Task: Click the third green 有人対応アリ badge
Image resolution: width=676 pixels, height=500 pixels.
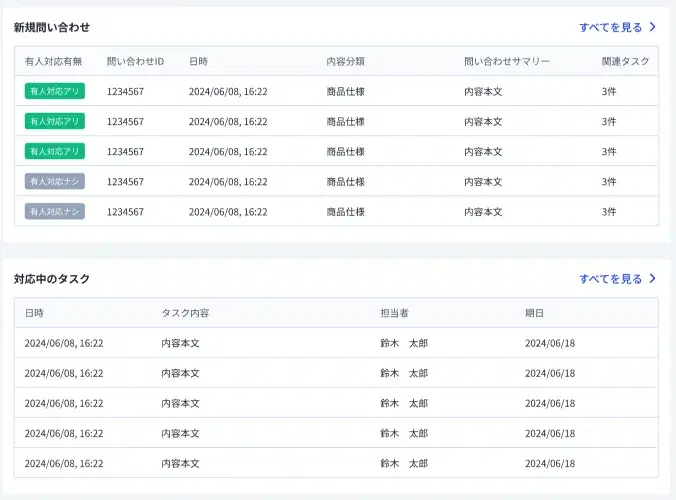Action: point(55,151)
